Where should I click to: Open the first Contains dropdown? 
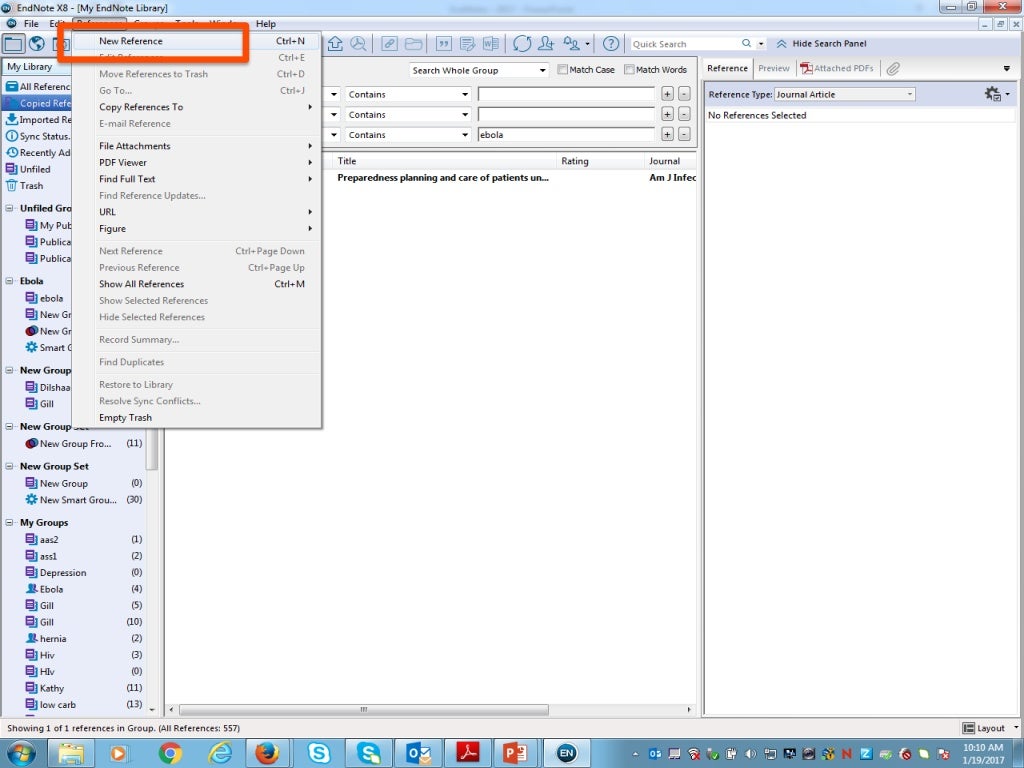coord(408,95)
